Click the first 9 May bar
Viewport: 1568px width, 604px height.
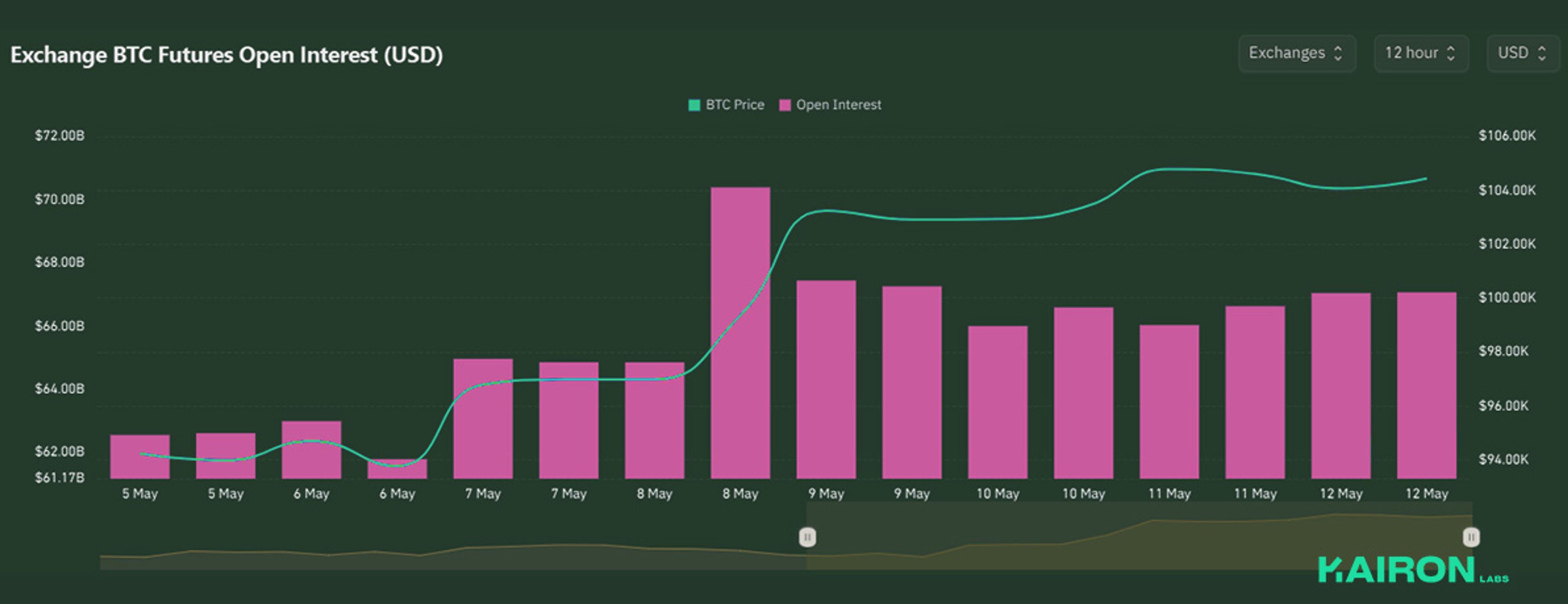[x=826, y=379]
